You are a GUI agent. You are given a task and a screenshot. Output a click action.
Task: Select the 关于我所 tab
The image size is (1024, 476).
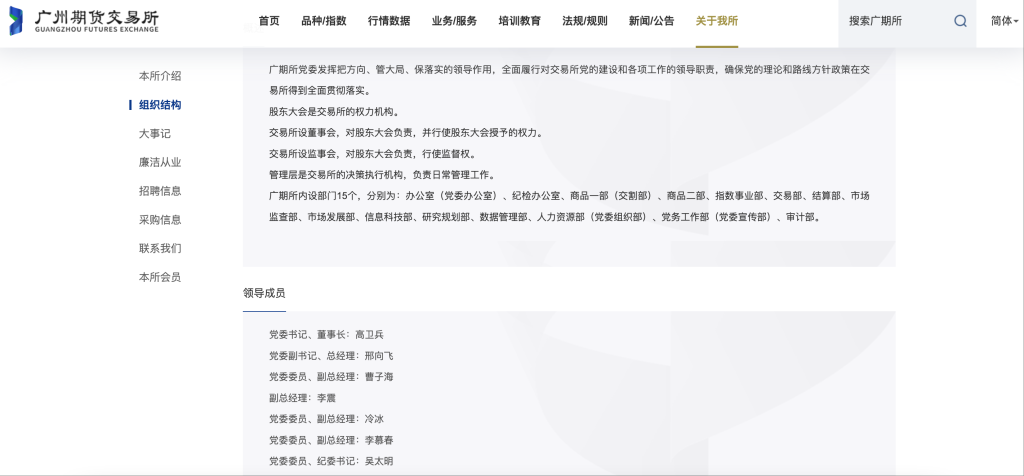pyautogui.click(x=716, y=21)
